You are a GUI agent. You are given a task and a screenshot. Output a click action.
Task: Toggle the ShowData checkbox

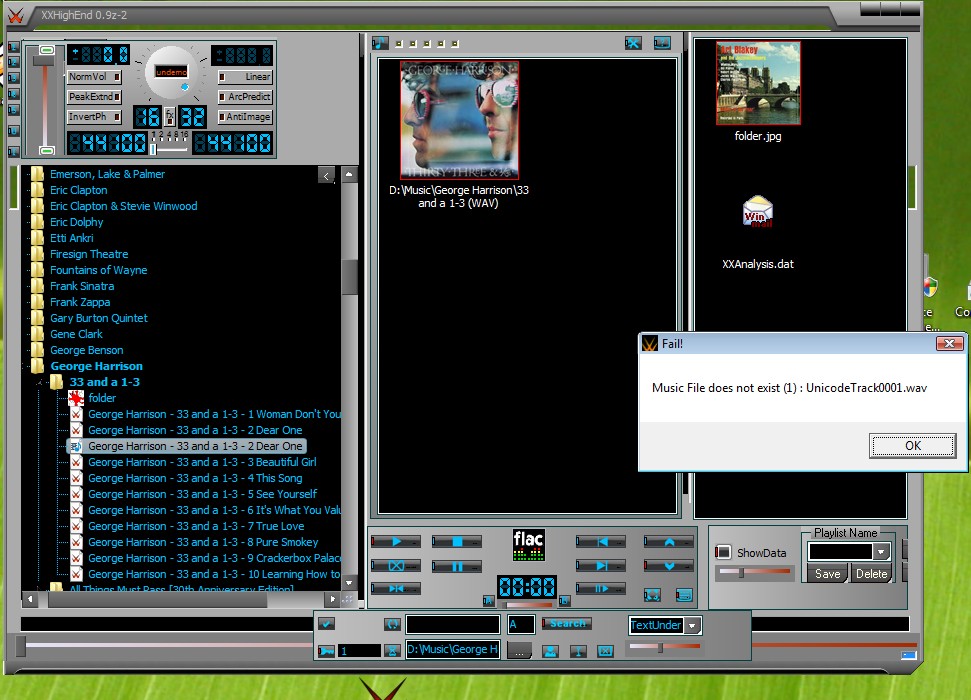[723, 553]
